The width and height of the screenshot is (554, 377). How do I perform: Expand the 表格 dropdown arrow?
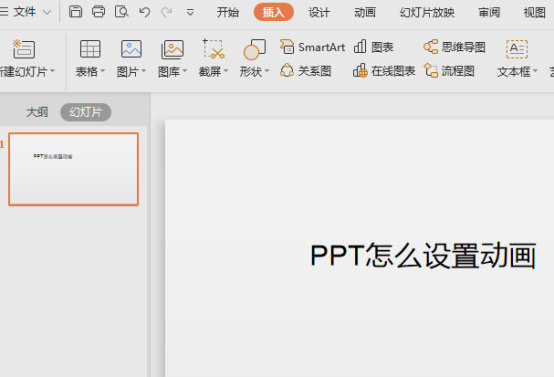tap(103, 71)
